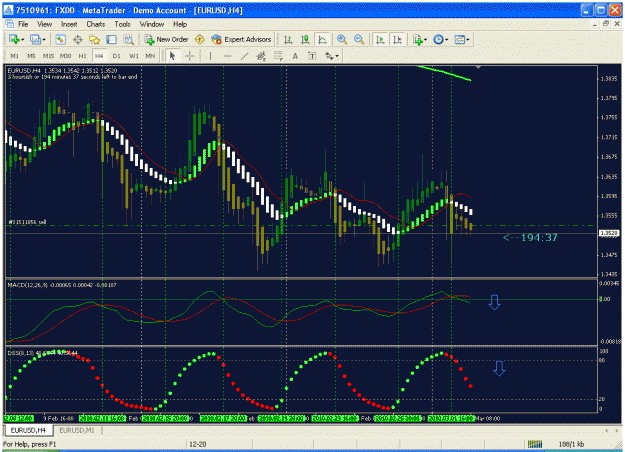The width and height of the screenshot is (625, 452).
Task: Toggle Expert Advisors on or off
Action: pos(241,39)
